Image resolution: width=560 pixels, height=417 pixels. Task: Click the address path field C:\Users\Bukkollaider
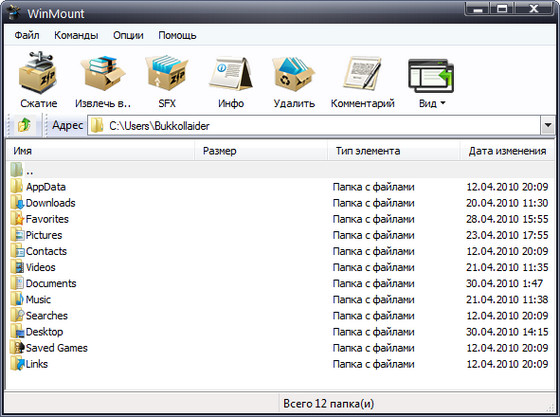click(314, 126)
